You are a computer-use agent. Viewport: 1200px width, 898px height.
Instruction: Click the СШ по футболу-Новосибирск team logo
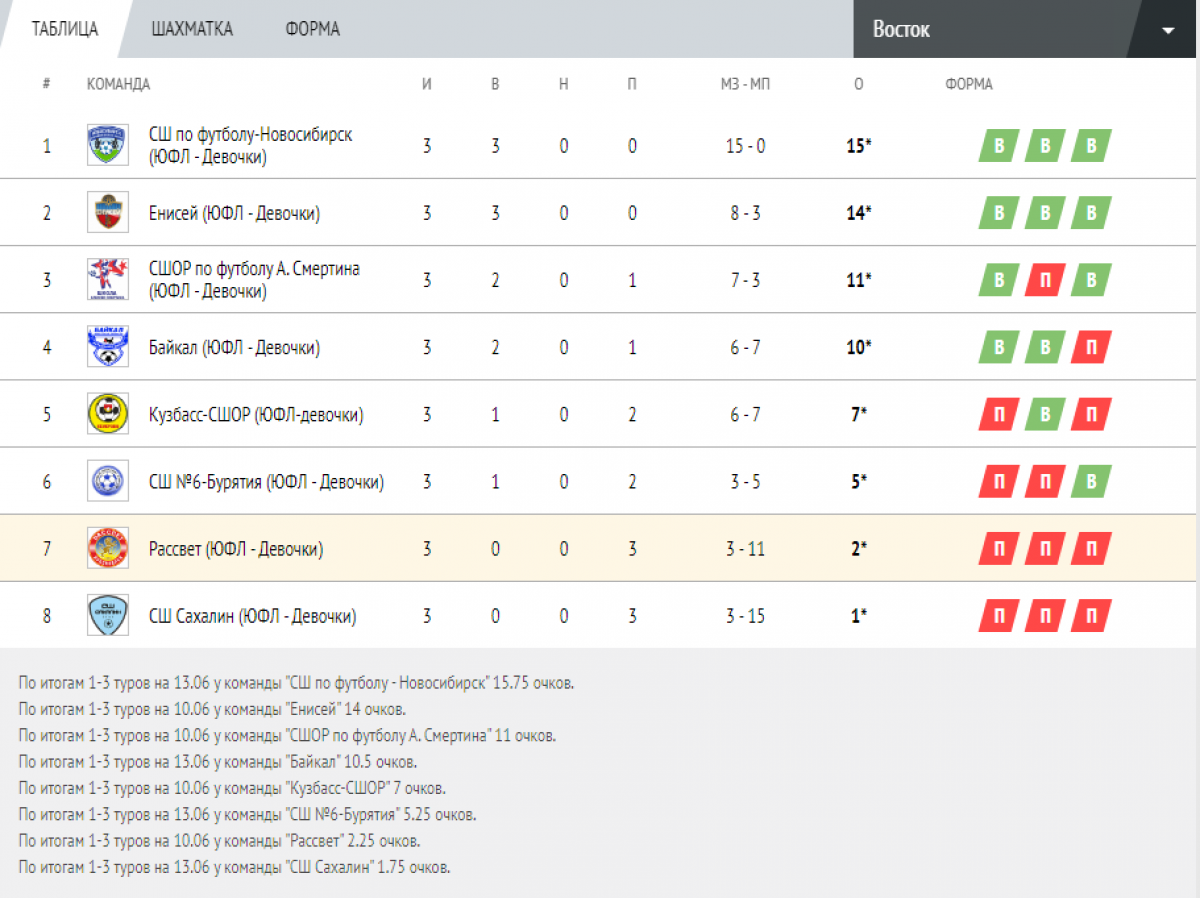107,145
